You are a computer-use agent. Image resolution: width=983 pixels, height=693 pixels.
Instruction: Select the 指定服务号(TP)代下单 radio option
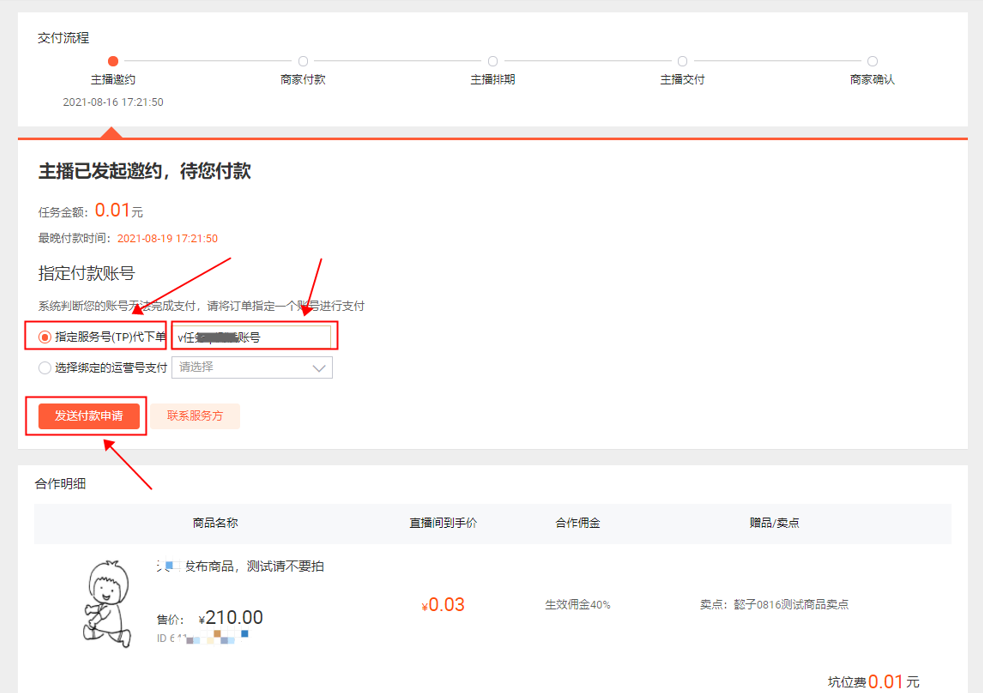(45, 337)
